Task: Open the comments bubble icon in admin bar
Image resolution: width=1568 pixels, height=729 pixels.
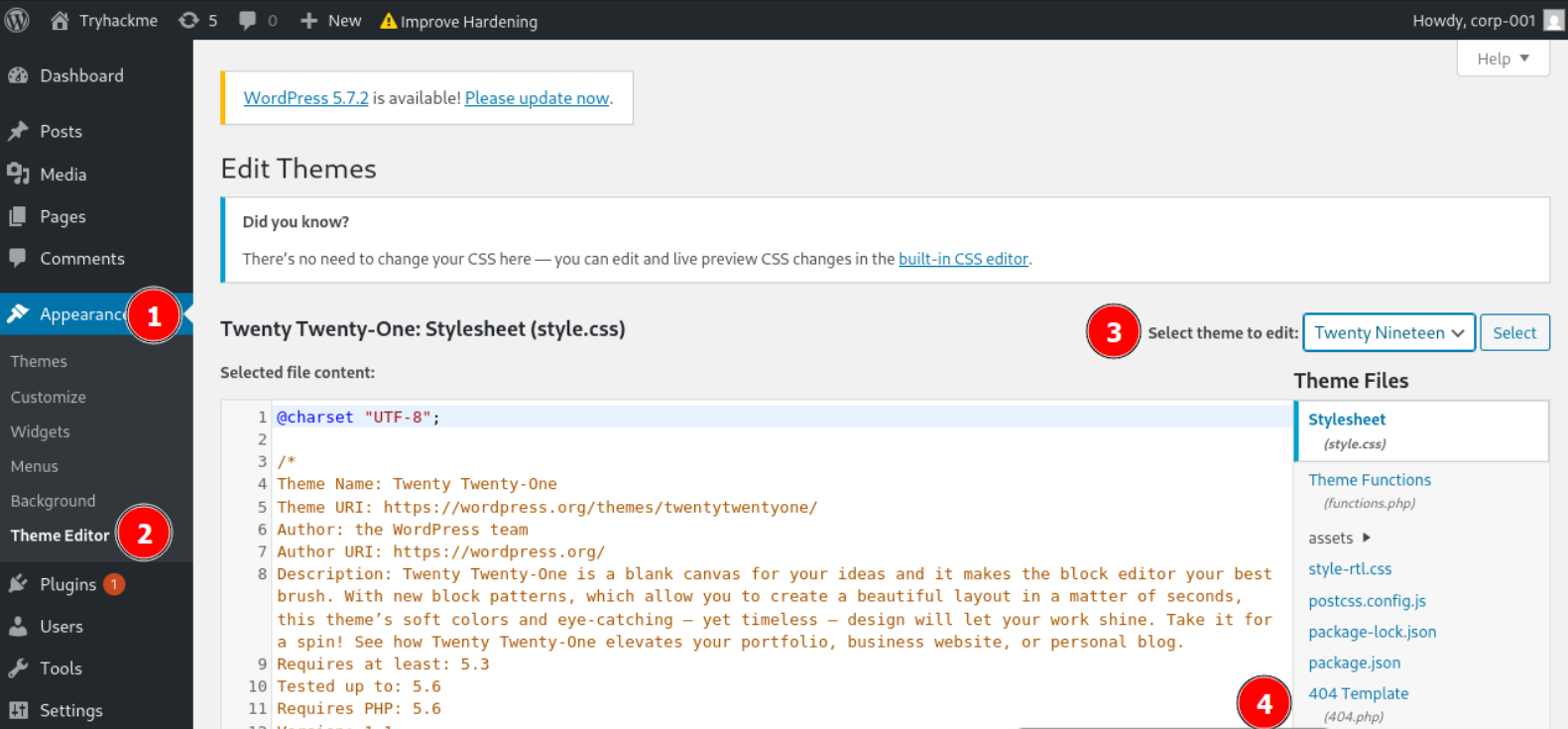Action: [247, 20]
